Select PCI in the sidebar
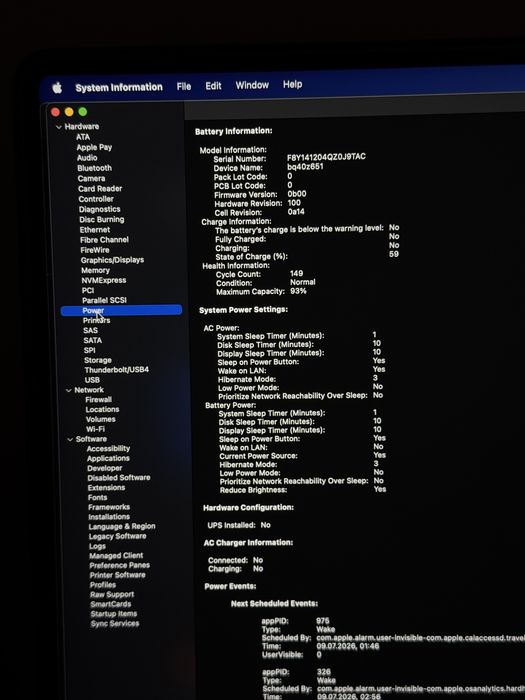This screenshot has width=525, height=700. point(88,290)
